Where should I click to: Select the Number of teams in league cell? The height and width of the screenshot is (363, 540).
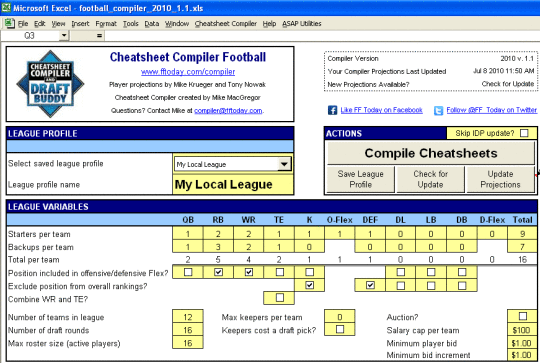(188, 317)
